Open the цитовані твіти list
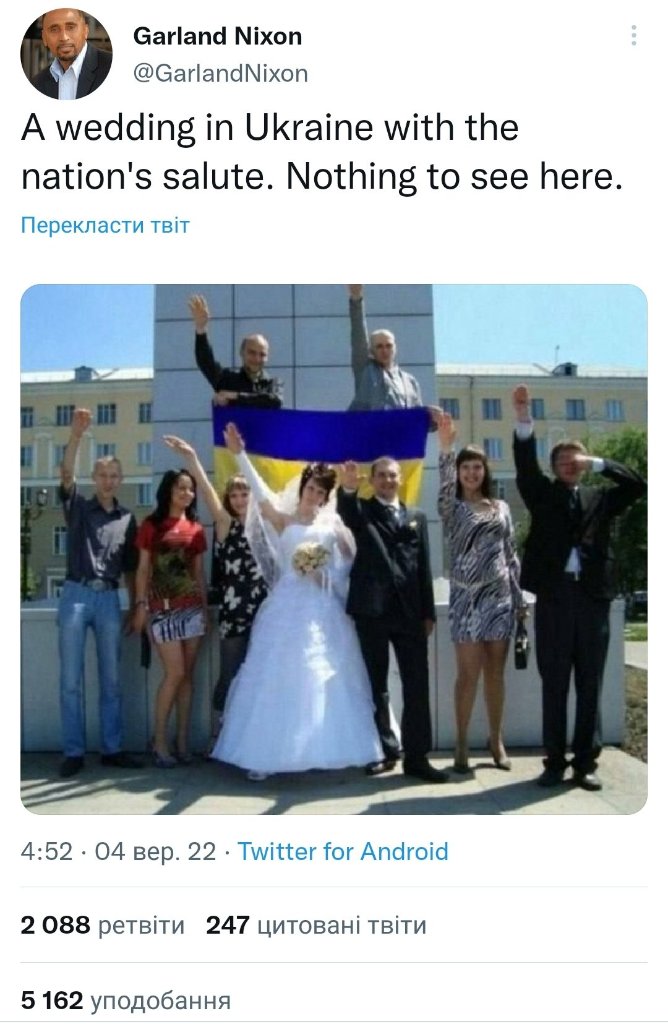The height and width of the screenshot is (1024, 668). [x=342, y=926]
